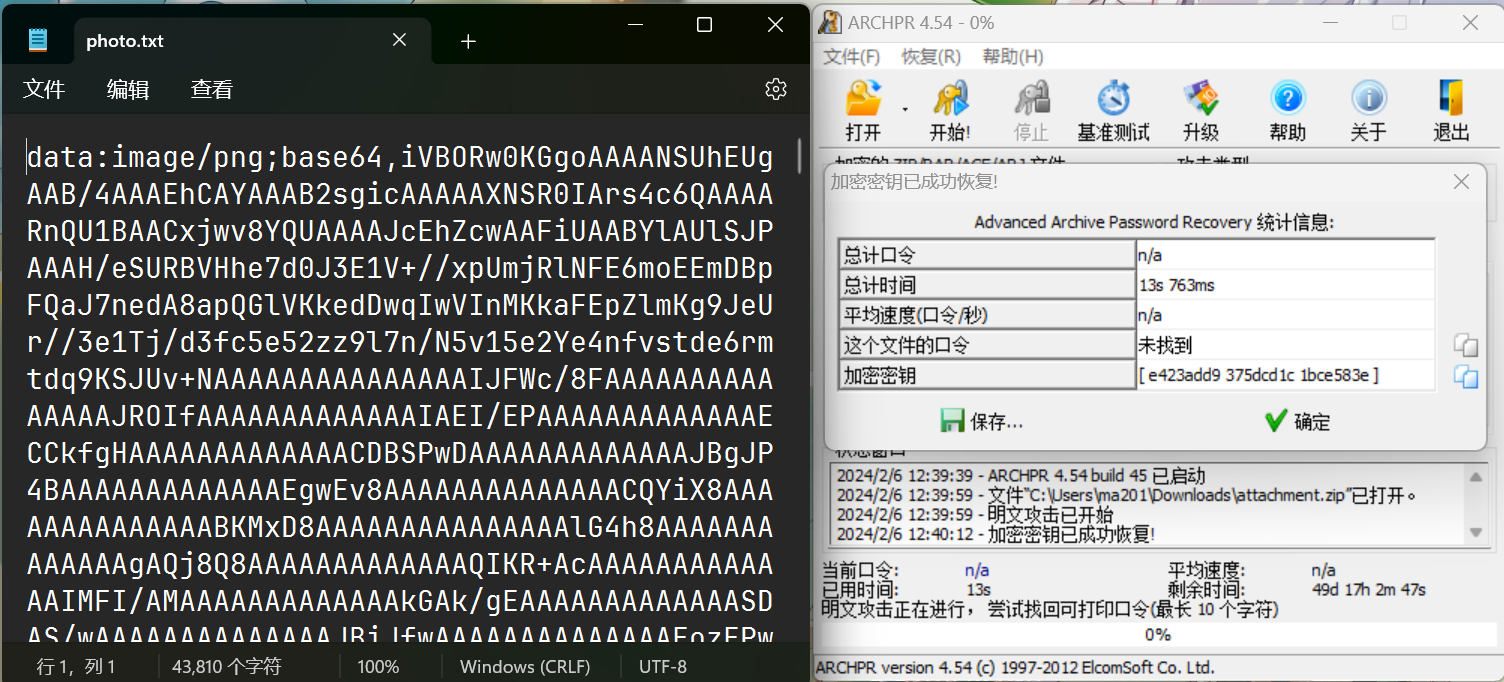
Task: Open the Windows (CRLF) line ending selector
Action: click(525, 666)
